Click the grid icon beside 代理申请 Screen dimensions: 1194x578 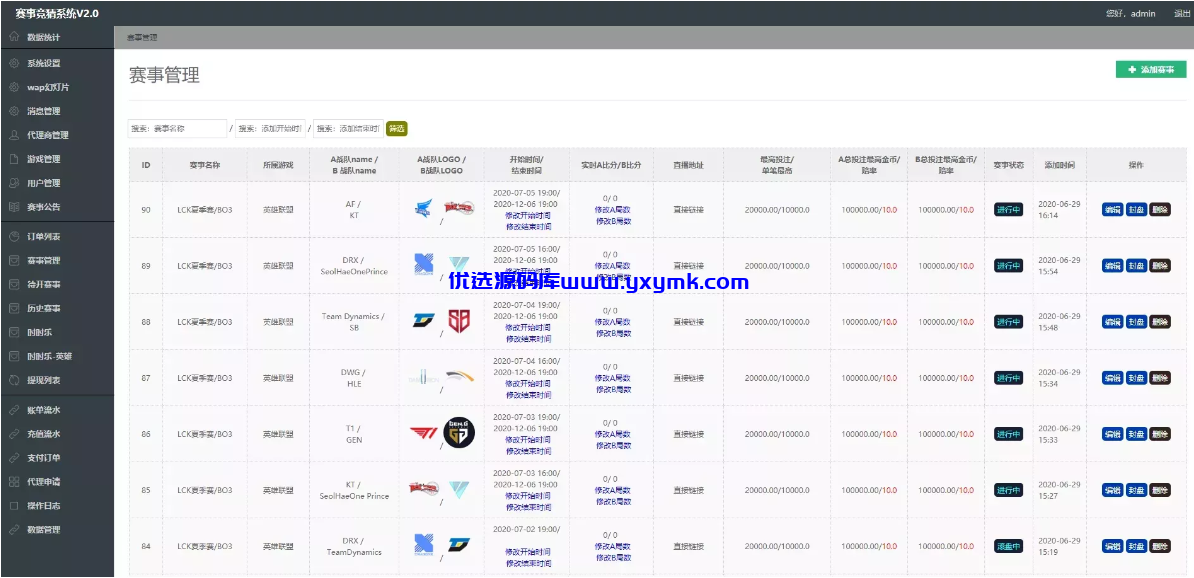click(x=14, y=481)
